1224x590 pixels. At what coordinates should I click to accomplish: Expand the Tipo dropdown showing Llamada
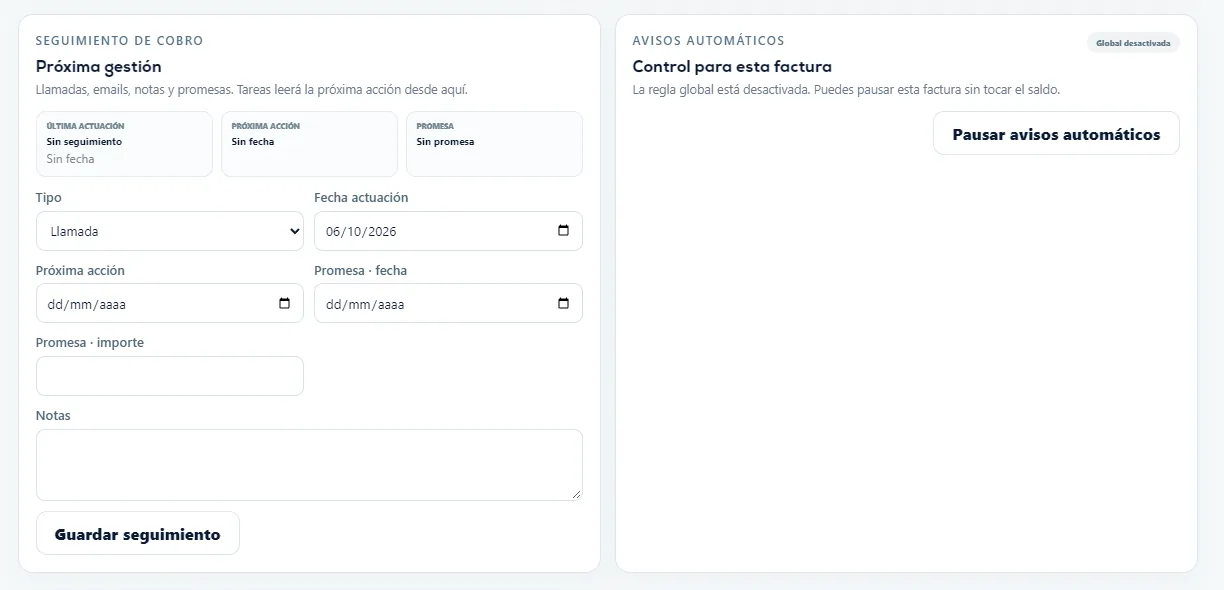[170, 231]
